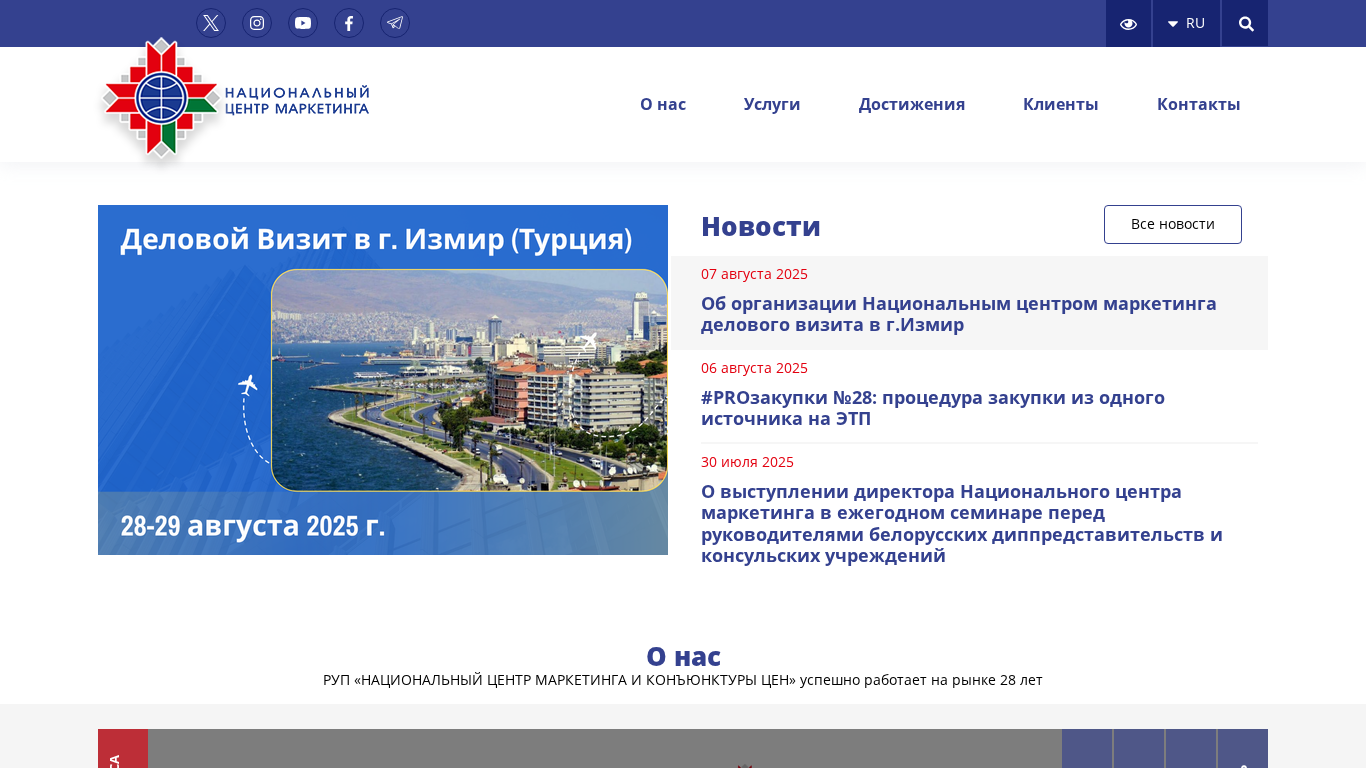Viewport: 1366px width, 768px height.
Task: Open the «Контакты» menu item
Action: click(1199, 104)
